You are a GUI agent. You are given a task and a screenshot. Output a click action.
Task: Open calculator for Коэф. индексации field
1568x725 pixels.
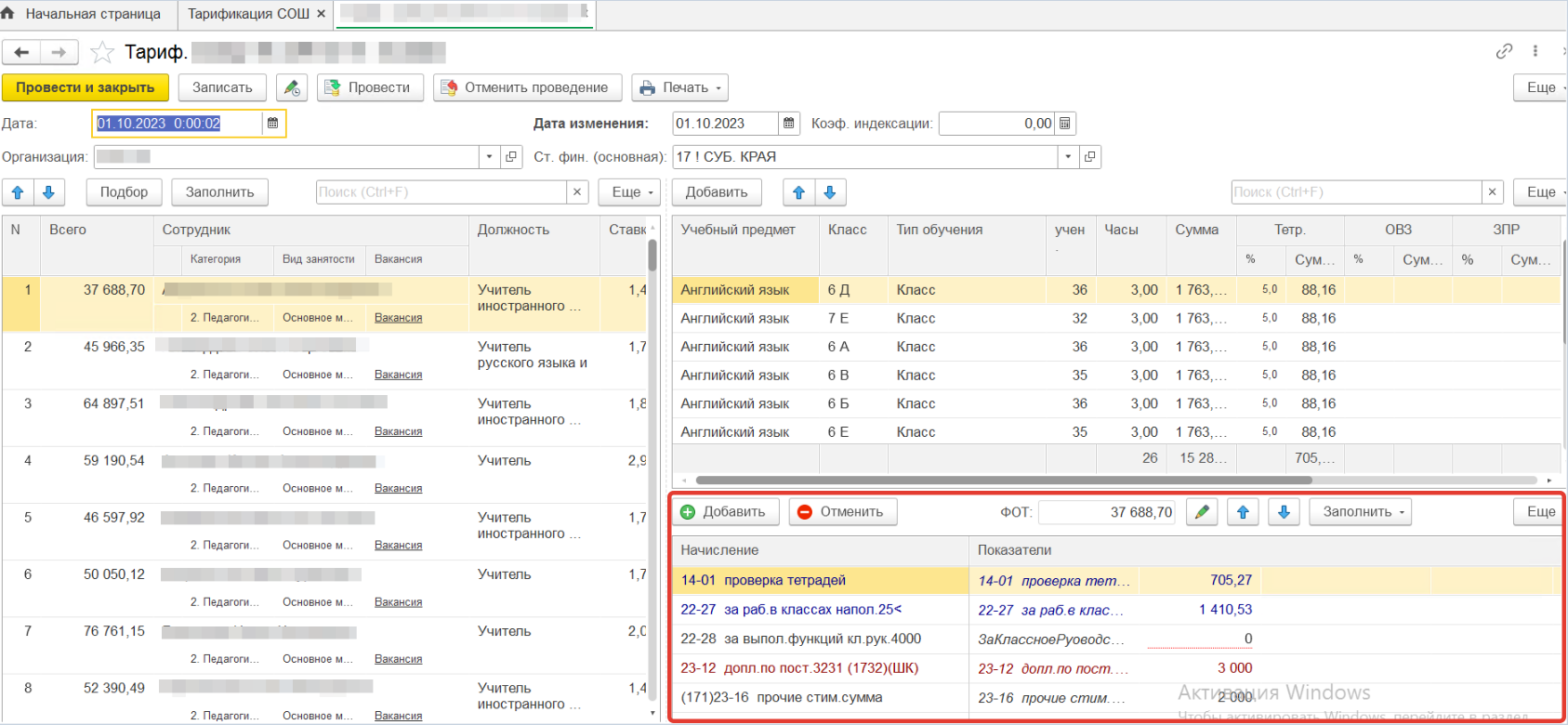pos(1065,123)
